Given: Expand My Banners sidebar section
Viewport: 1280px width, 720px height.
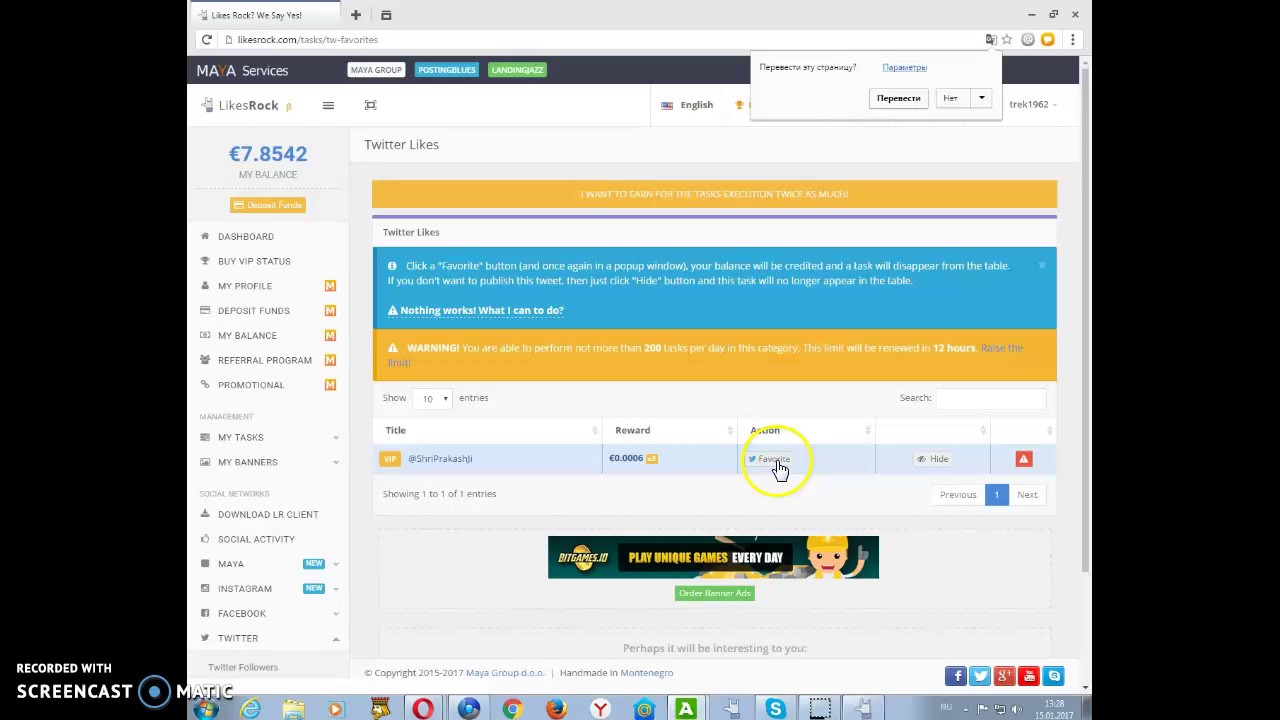Looking at the screenshot, I should 270,462.
